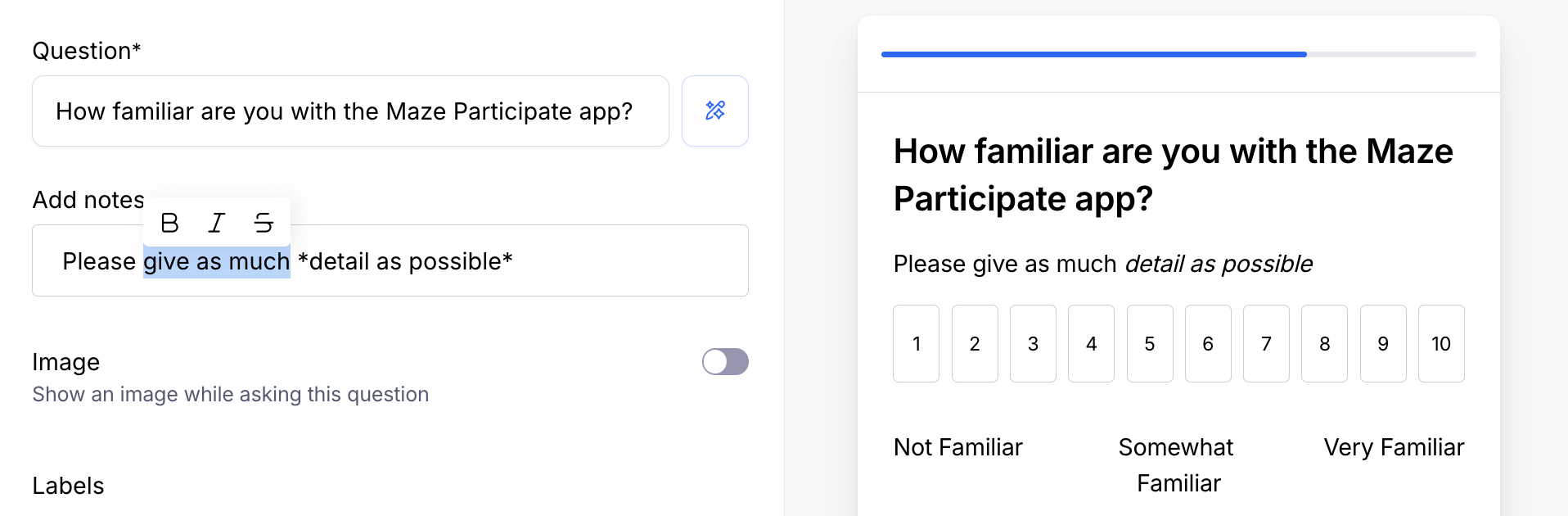Click the Question text input field

click(x=350, y=111)
